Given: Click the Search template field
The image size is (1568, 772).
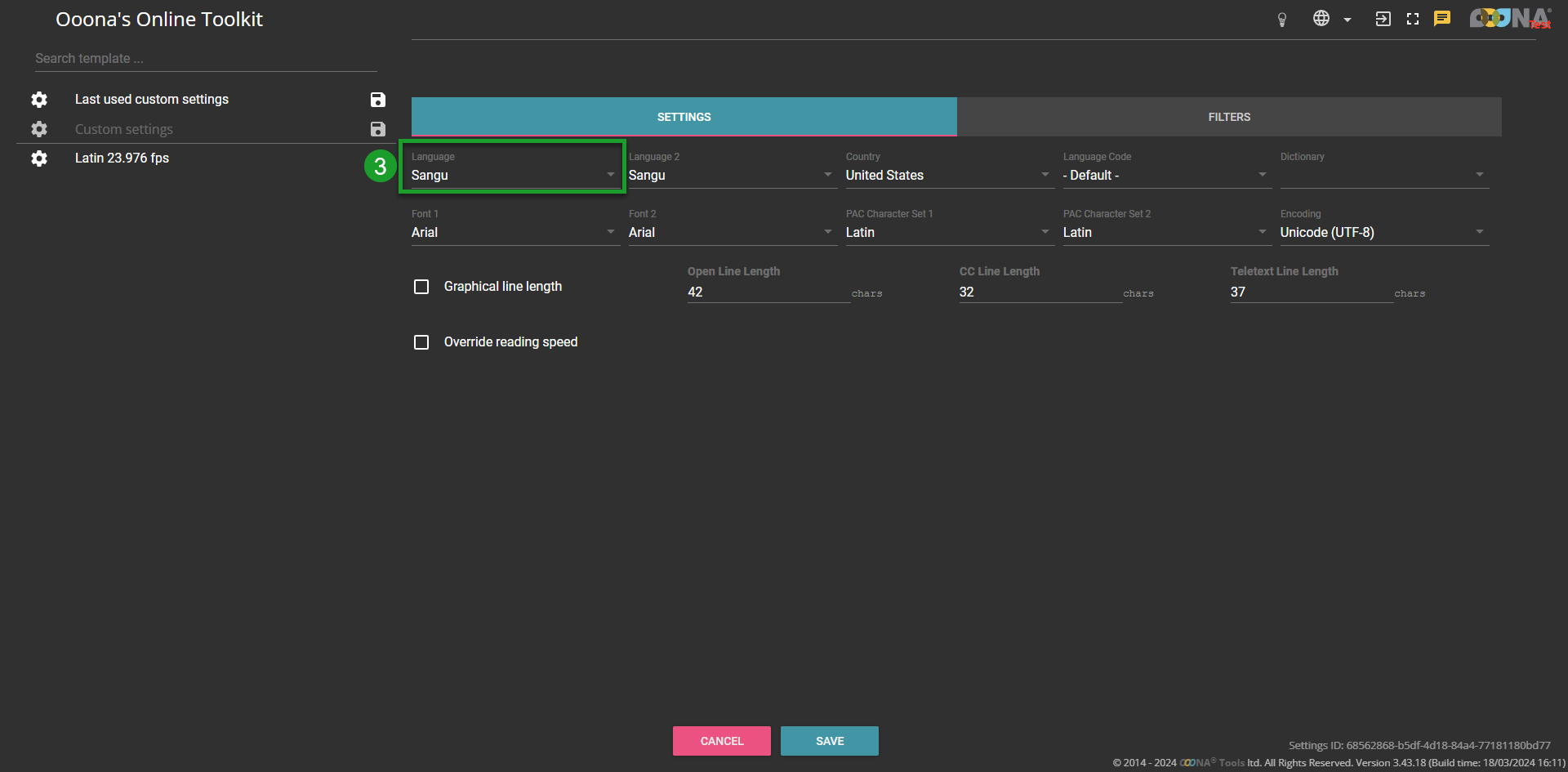Looking at the screenshot, I should [x=204, y=59].
